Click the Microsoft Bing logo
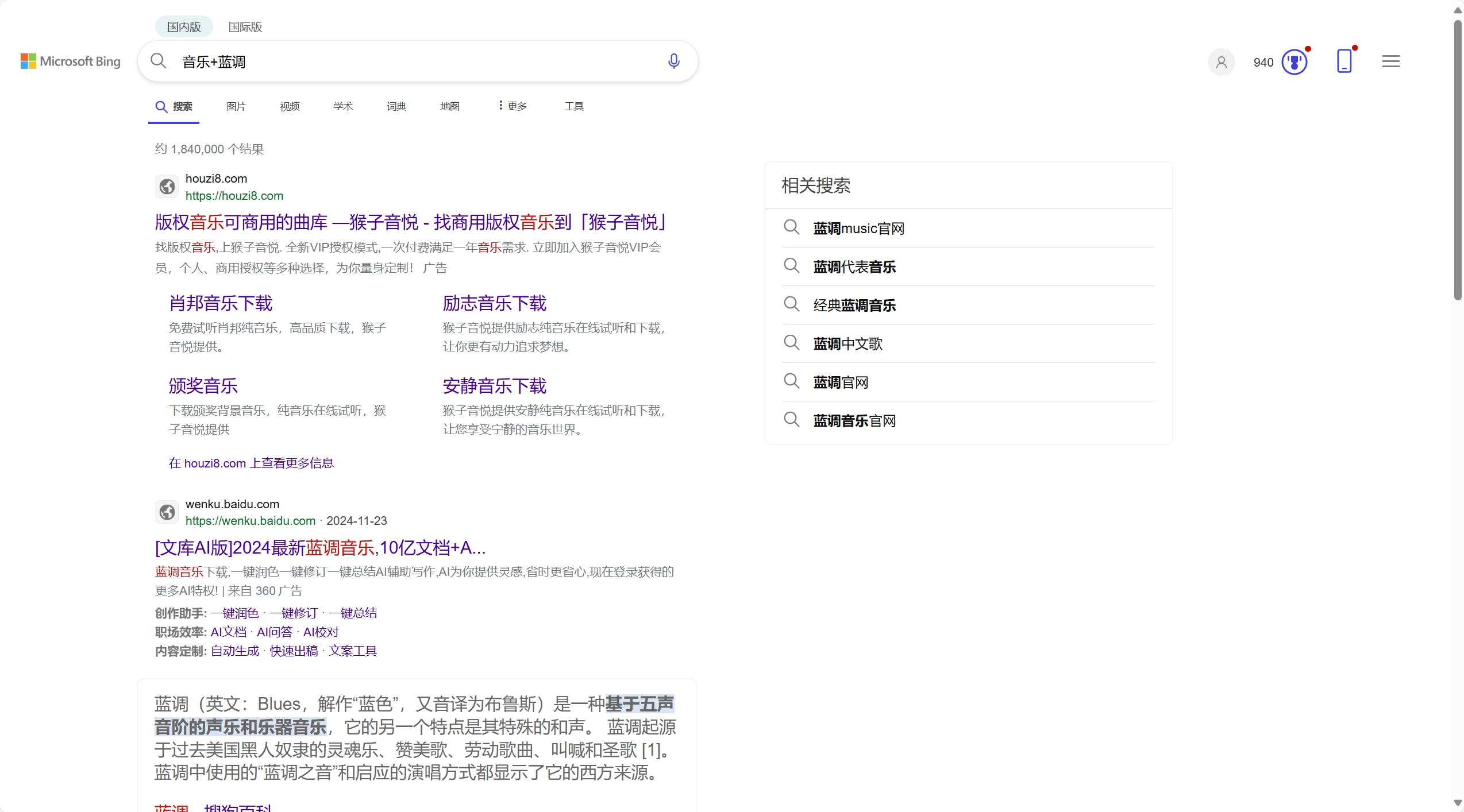This screenshot has height=812, width=1464. pos(71,61)
